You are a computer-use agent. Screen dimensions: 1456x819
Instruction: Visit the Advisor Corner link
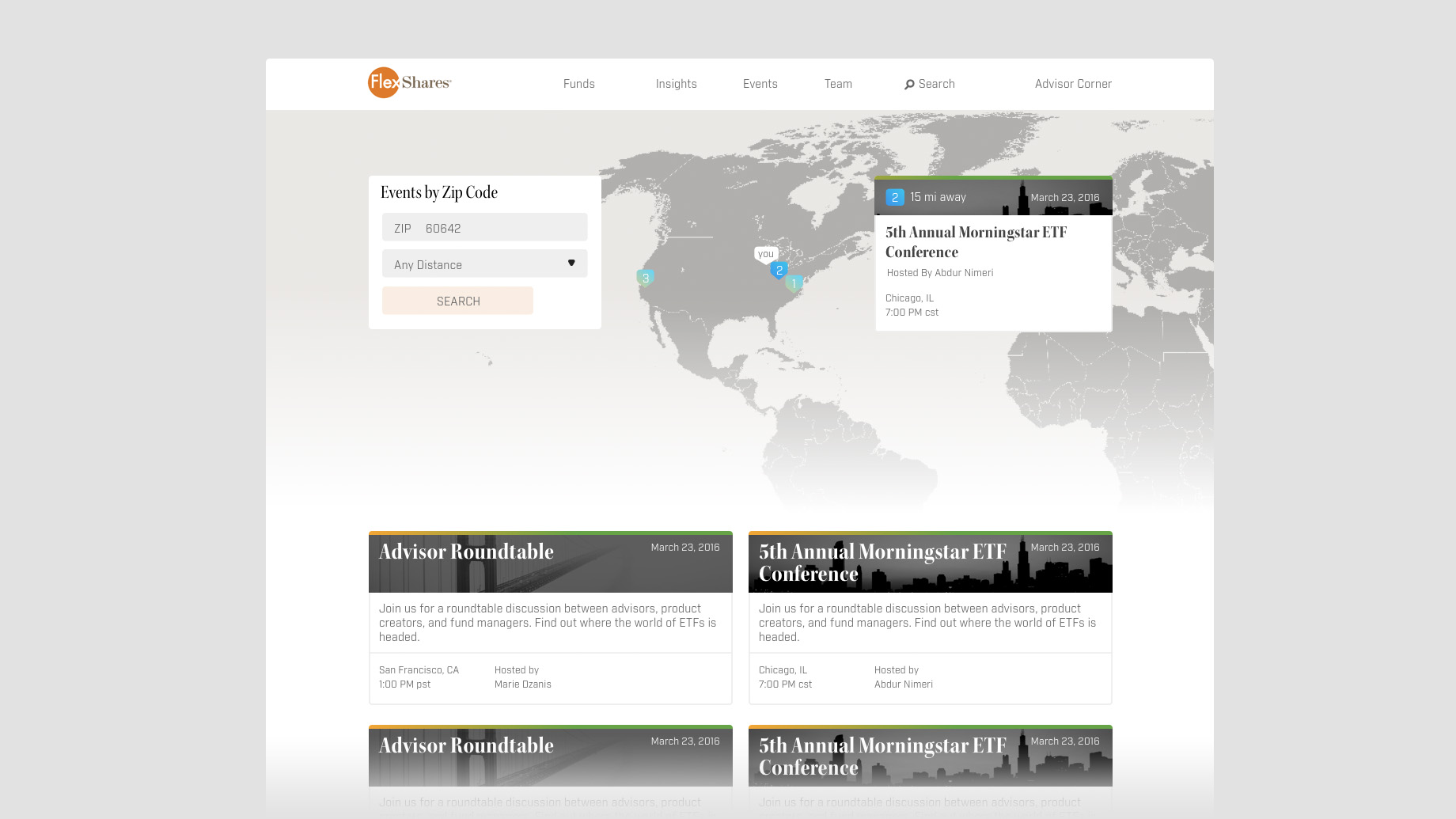click(1072, 84)
